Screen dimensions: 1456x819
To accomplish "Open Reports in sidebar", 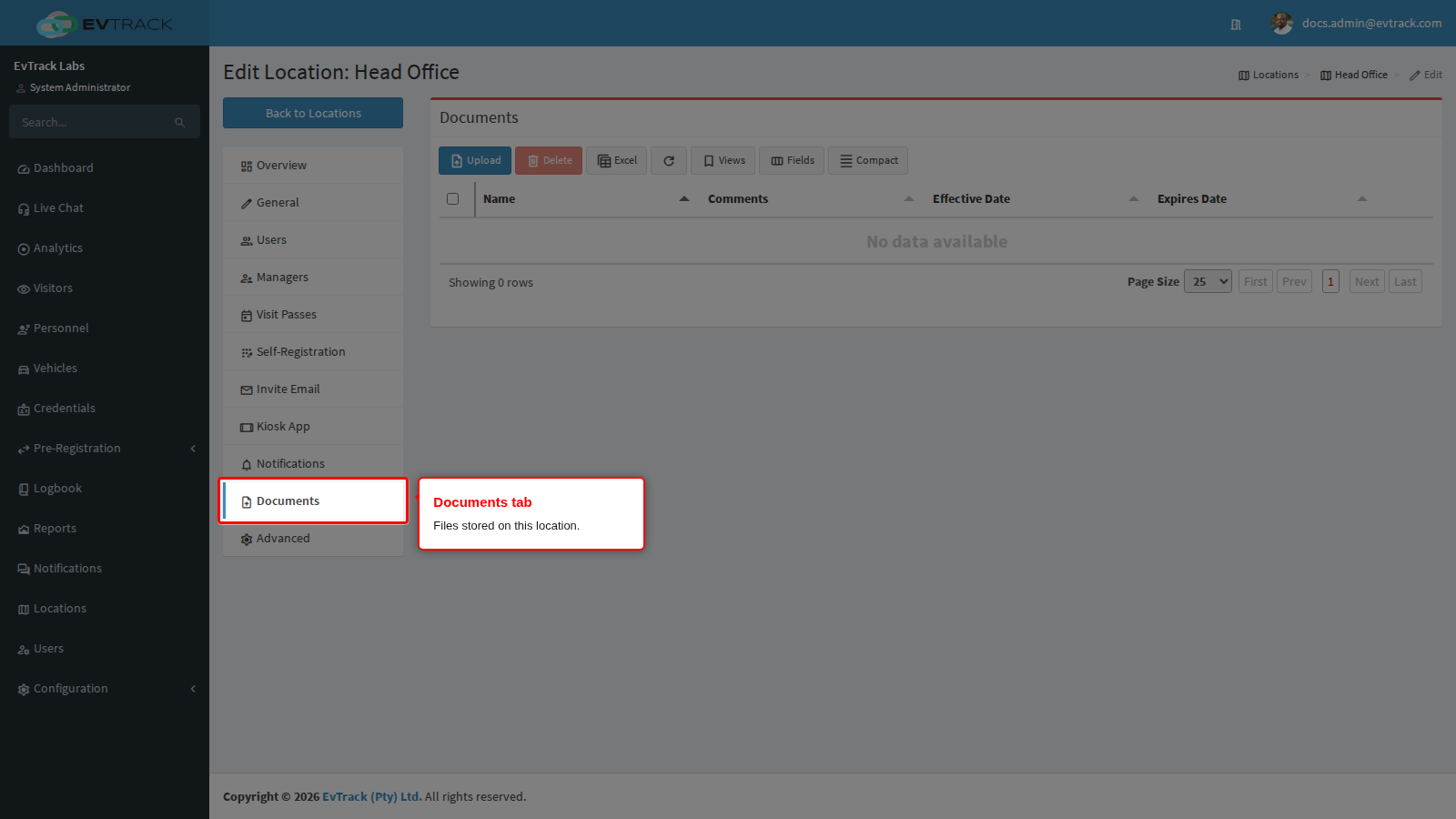I will tap(105, 529).
